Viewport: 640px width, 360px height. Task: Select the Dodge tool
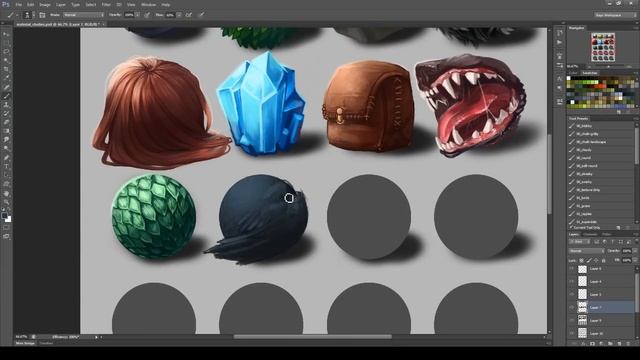coord(6,149)
